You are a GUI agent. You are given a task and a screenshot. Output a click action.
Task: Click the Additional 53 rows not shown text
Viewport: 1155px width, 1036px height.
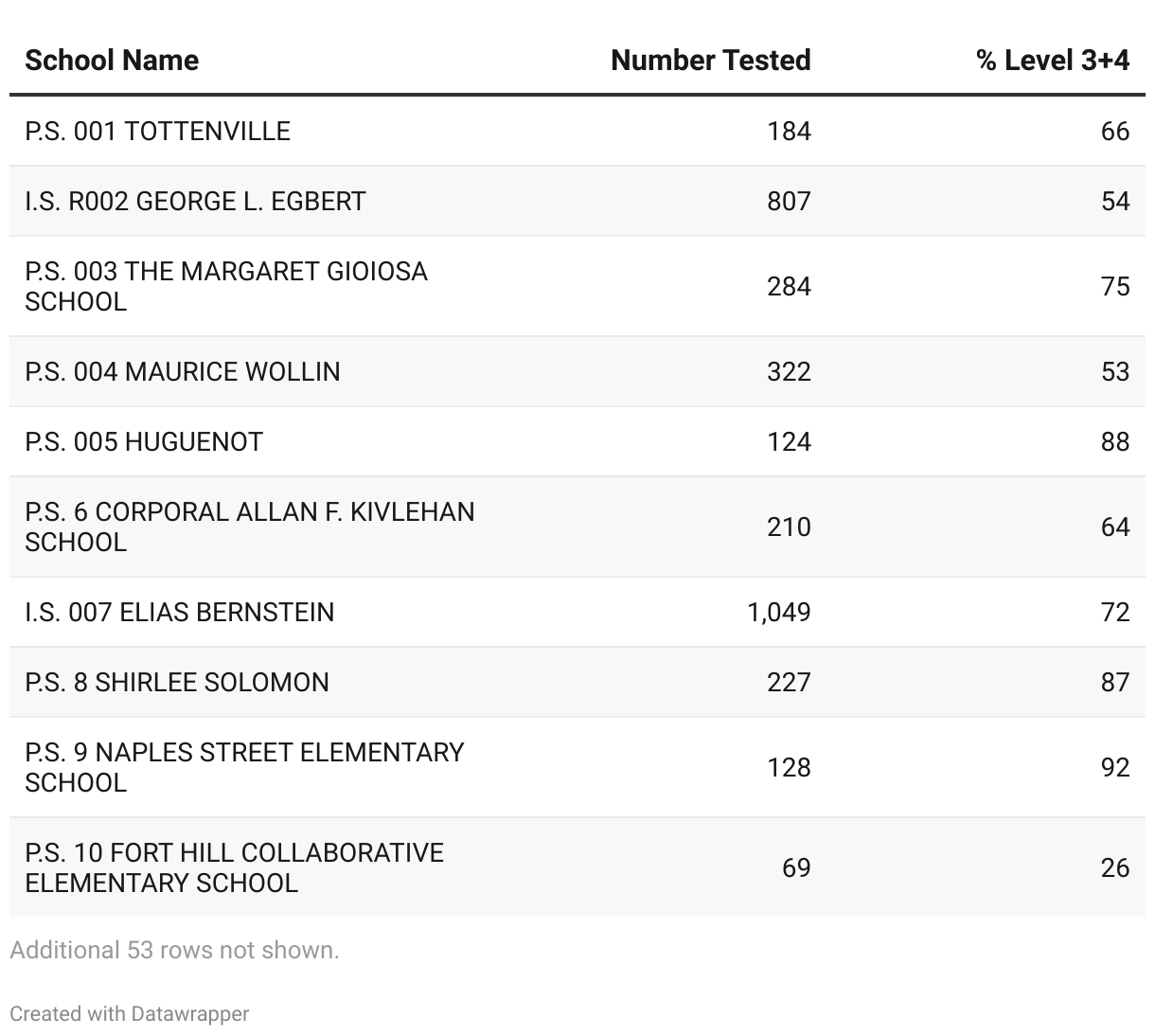(x=174, y=950)
